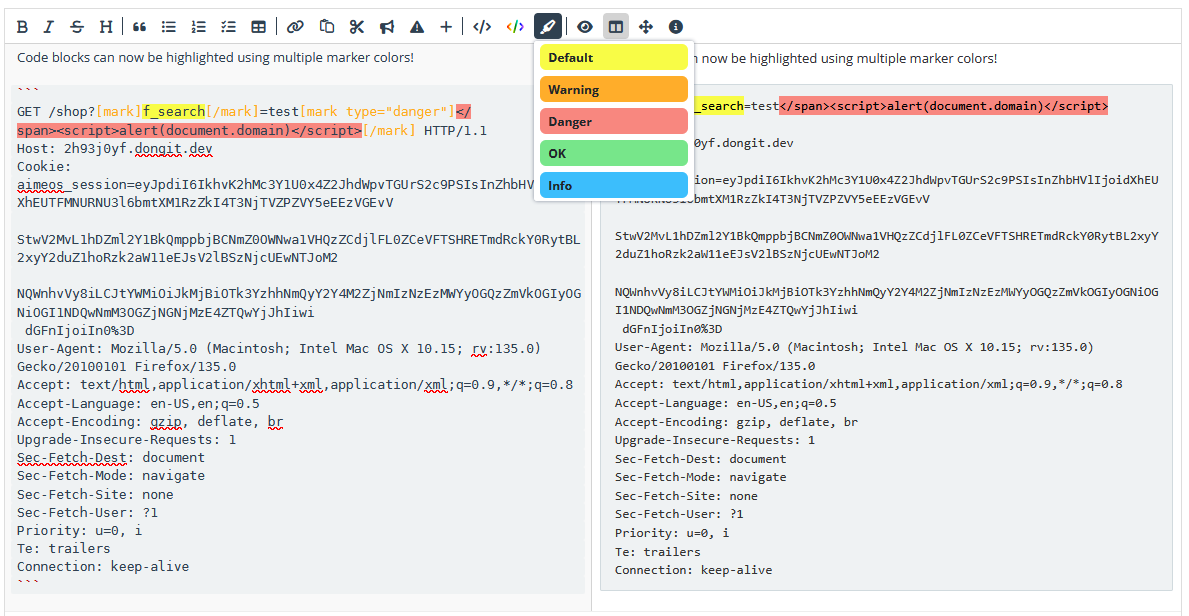Viewport: 1189px width, 616px height.
Task: Choose the red Danger marker color
Action: (x=613, y=121)
